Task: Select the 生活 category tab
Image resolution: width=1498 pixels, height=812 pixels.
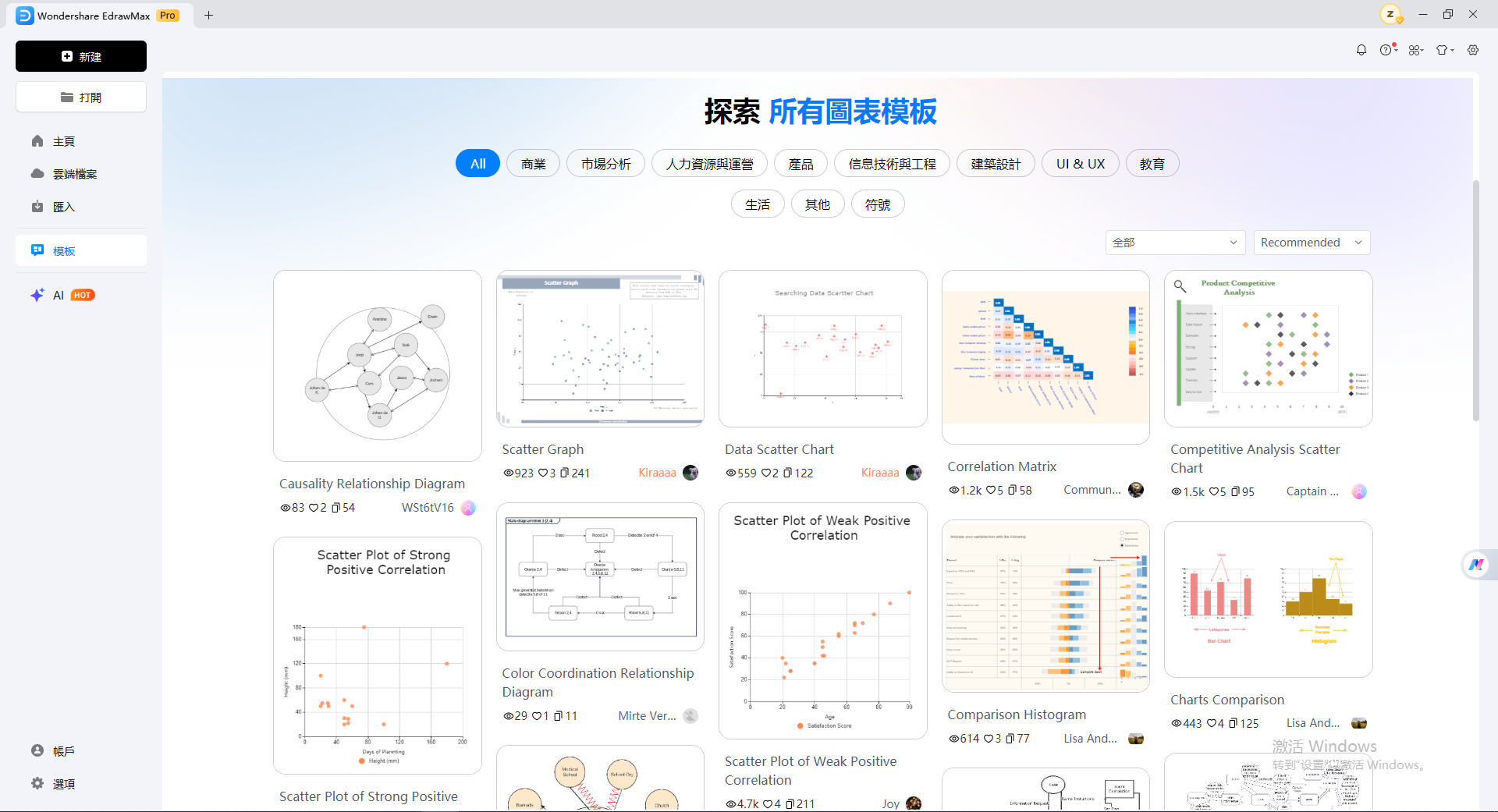Action: [x=758, y=204]
